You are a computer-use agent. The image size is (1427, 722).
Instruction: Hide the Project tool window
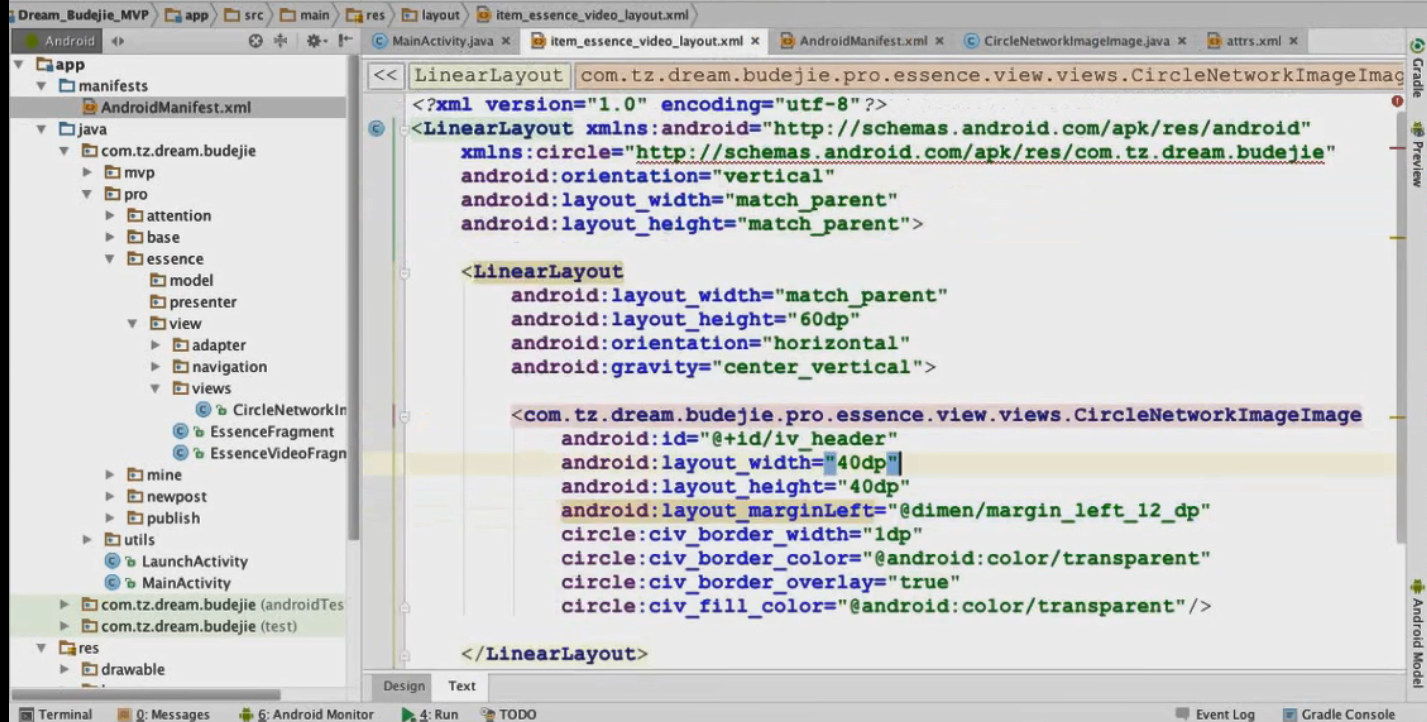point(343,42)
